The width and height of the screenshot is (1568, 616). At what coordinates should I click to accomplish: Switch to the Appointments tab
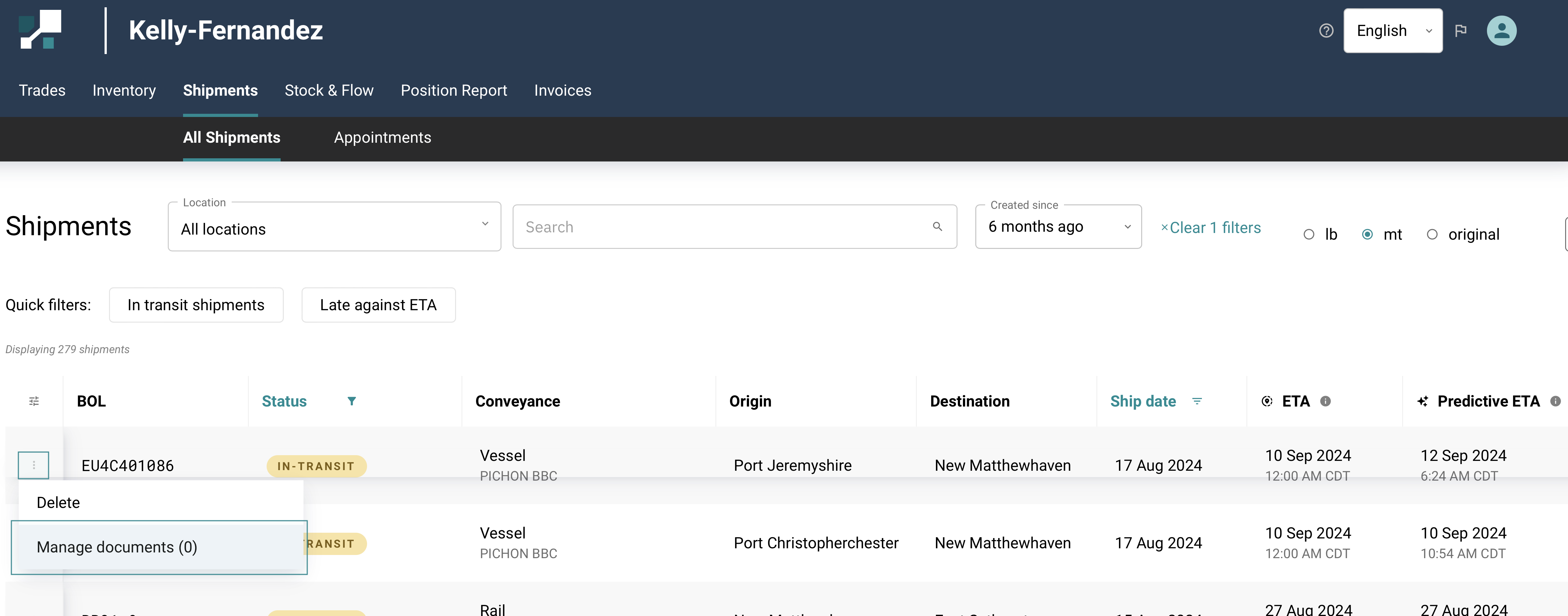(382, 138)
